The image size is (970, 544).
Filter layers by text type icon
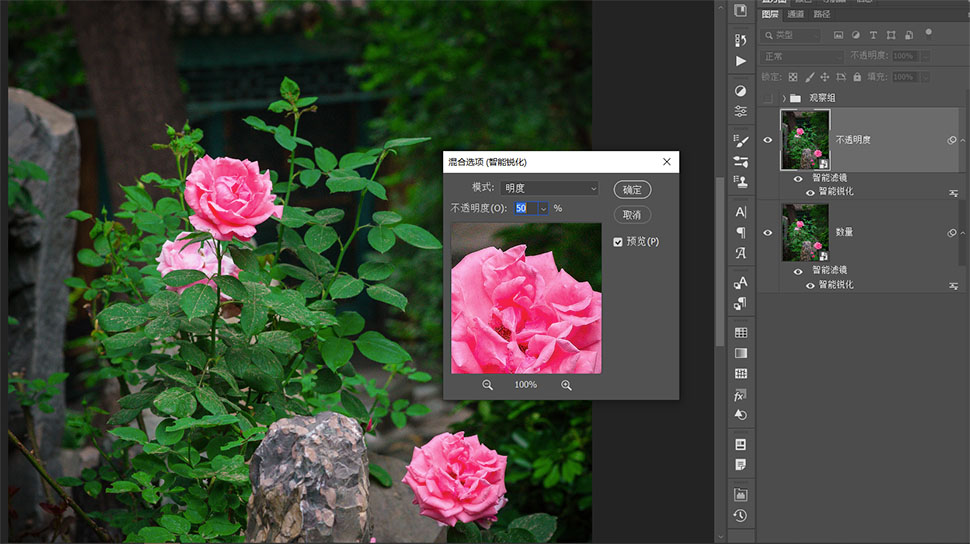click(x=873, y=35)
